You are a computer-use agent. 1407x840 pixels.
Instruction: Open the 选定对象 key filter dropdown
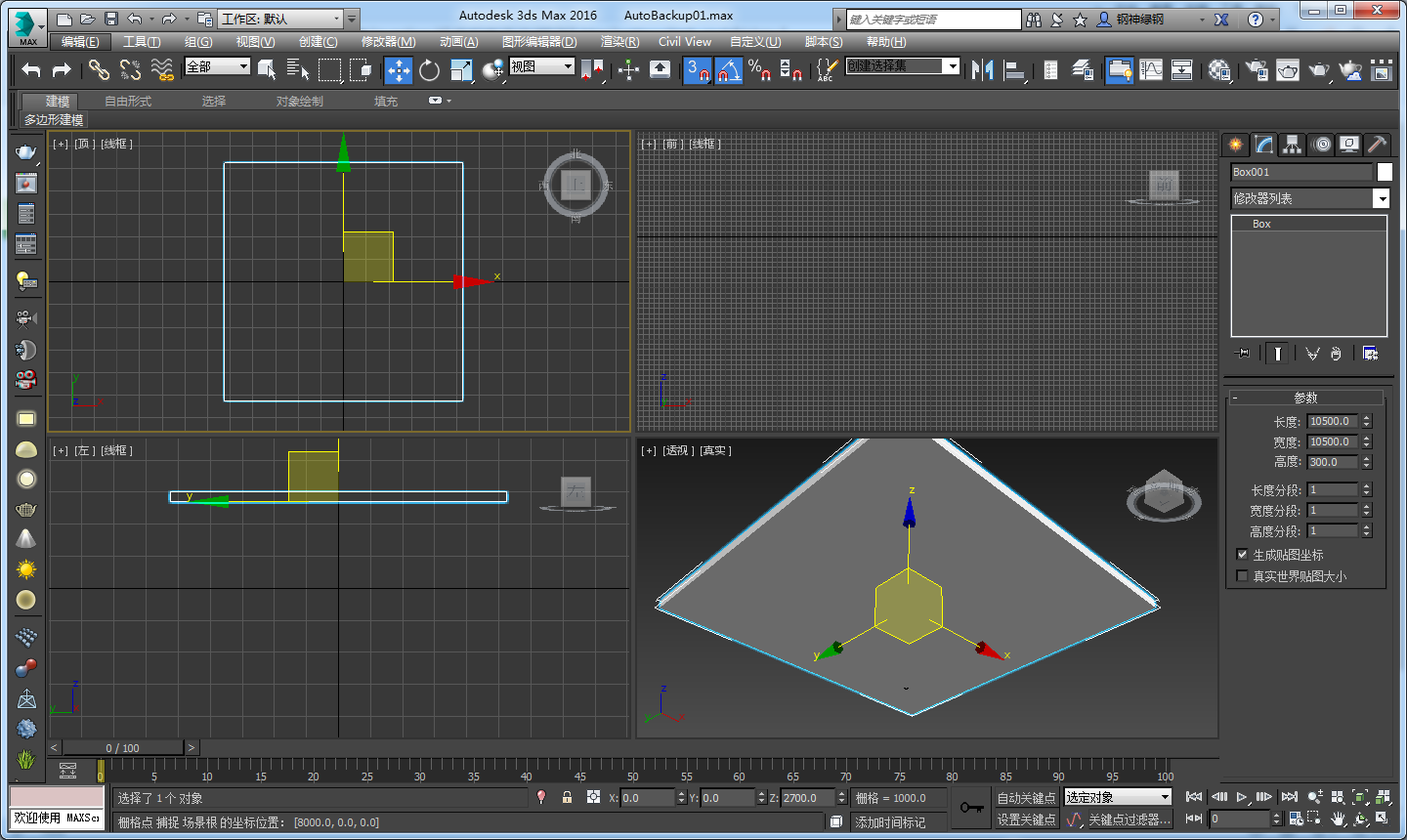tap(1117, 797)
